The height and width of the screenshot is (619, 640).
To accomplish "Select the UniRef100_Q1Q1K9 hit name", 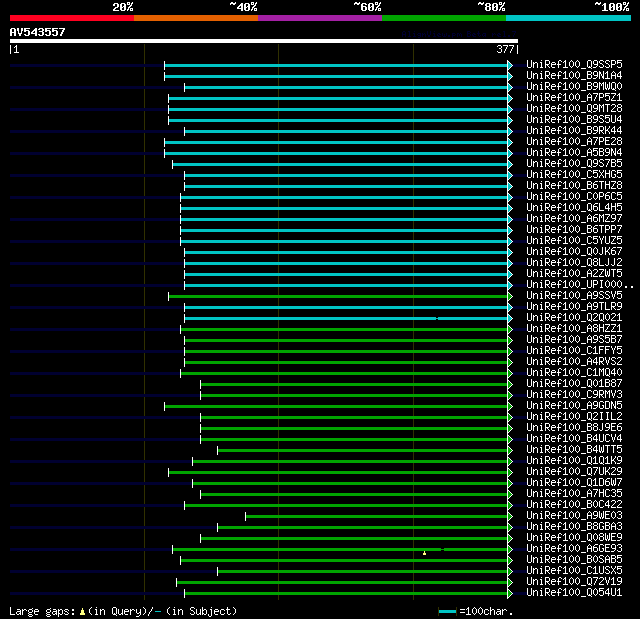I will (x=574, y=461).
